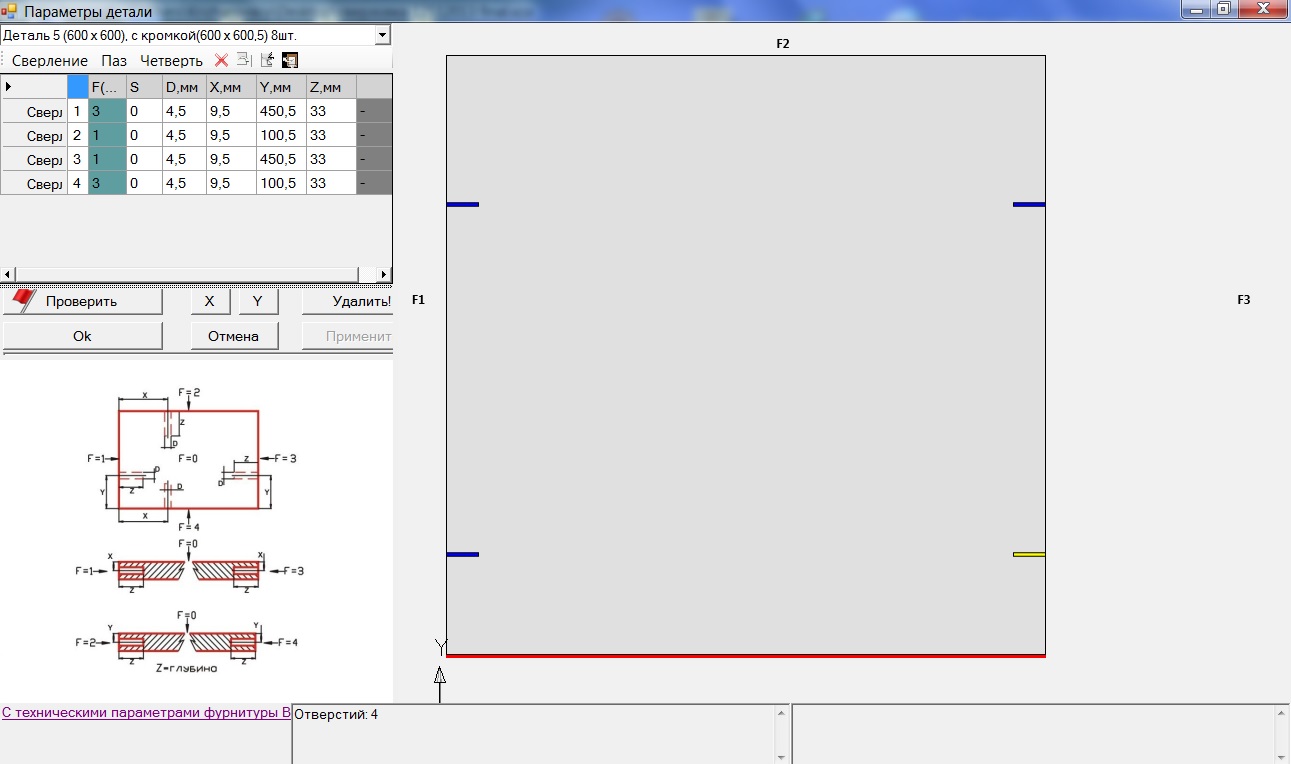Click the Z value 33 in row 3

point(331,159)
